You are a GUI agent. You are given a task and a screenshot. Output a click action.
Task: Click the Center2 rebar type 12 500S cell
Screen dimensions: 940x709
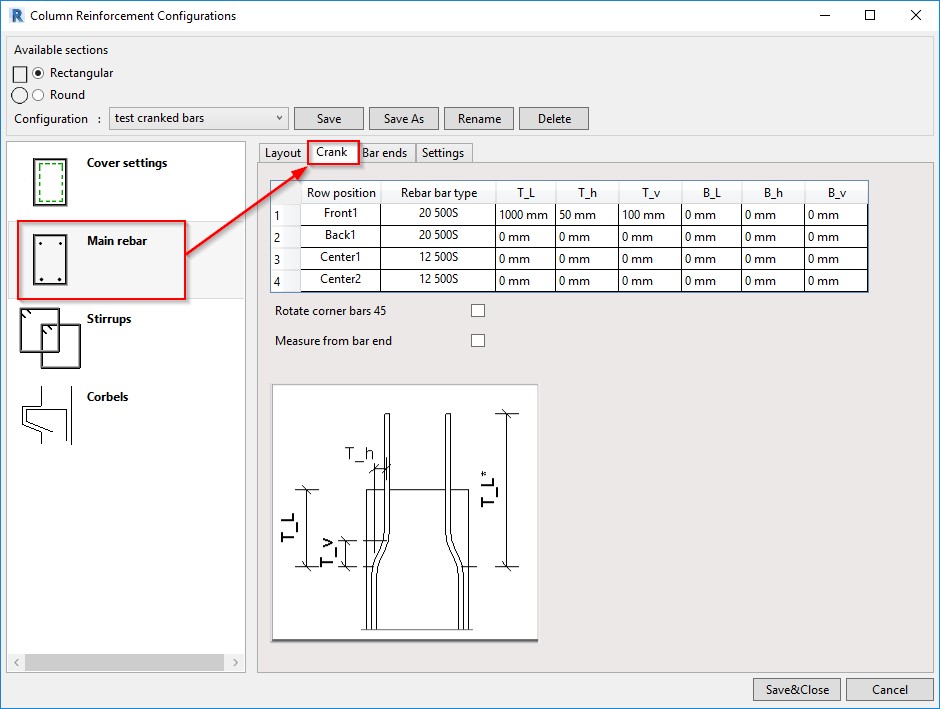(438, 280)
